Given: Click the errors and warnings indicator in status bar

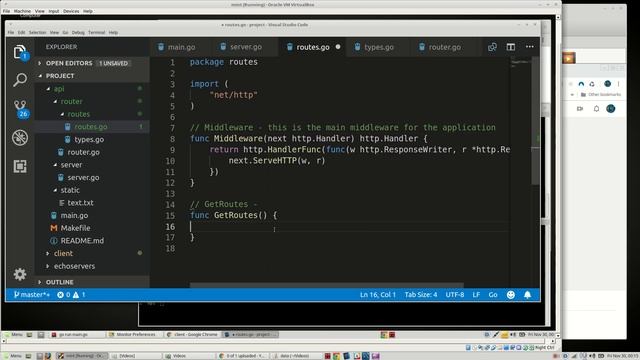Looking at the screenshot, I should [71, 295].
